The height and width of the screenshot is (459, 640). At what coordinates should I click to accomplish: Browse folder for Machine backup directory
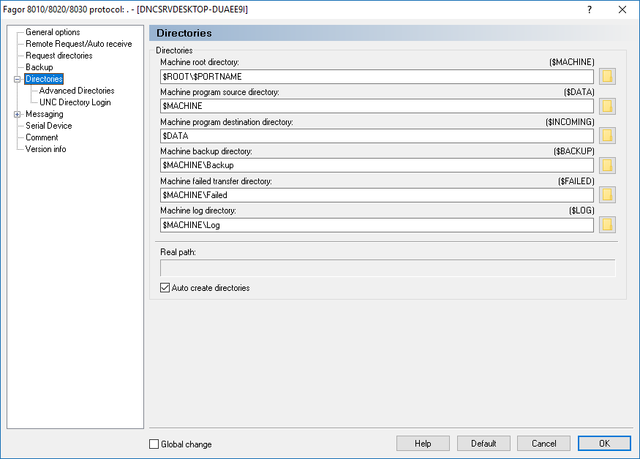[607, 165]
